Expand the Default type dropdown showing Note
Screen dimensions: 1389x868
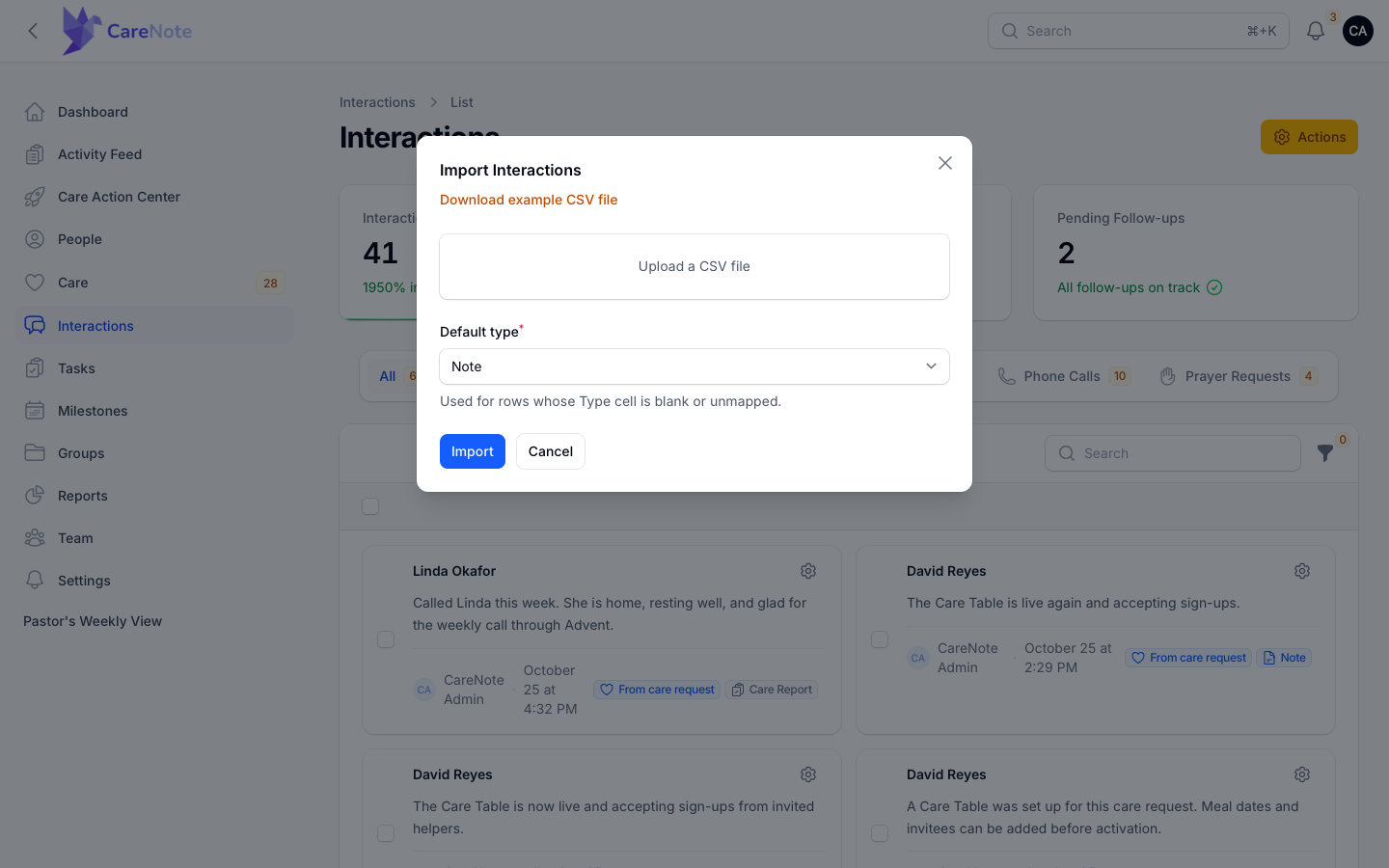694,366
